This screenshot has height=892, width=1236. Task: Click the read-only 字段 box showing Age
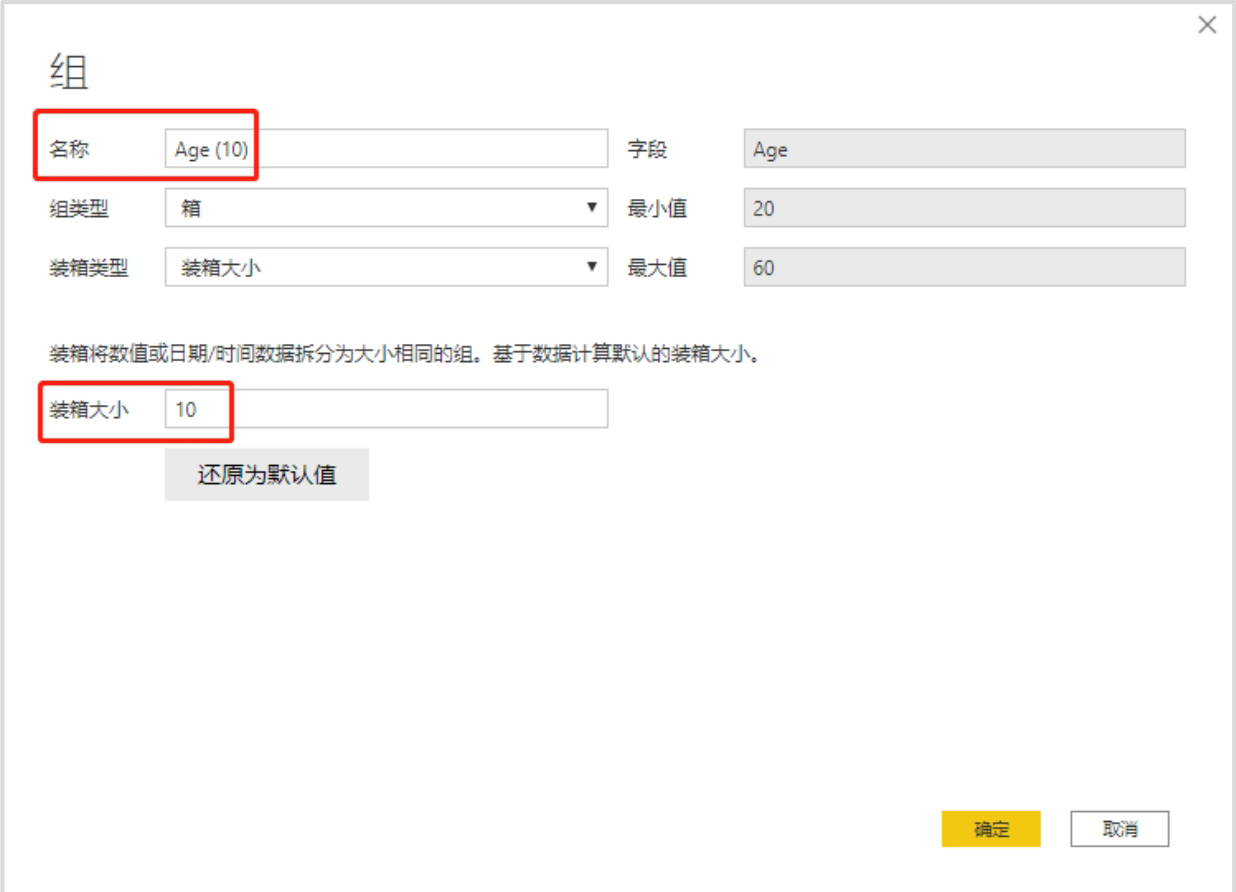click(x=964, y=149)
